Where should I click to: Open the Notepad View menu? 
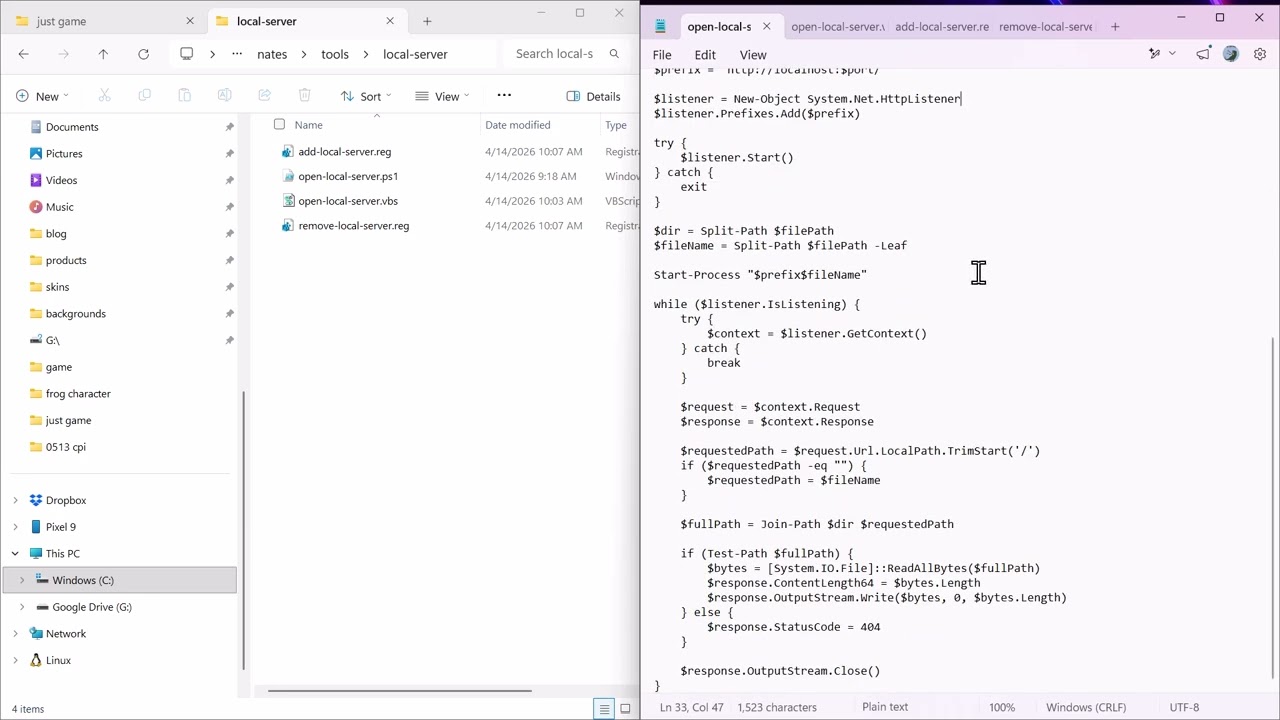tap(753, 55)
